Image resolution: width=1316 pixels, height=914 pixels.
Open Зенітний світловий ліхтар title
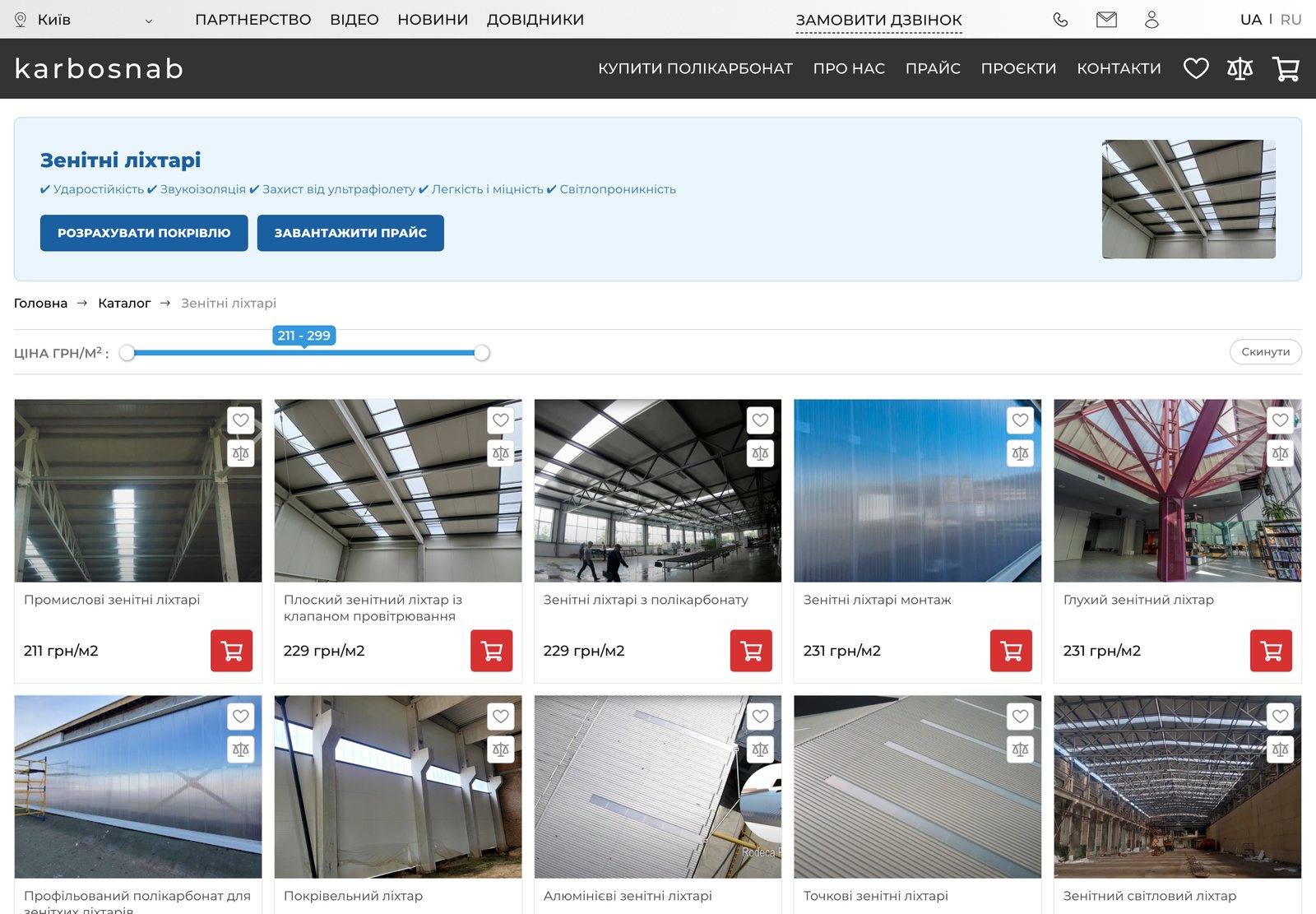click(x=1149, y=896)
